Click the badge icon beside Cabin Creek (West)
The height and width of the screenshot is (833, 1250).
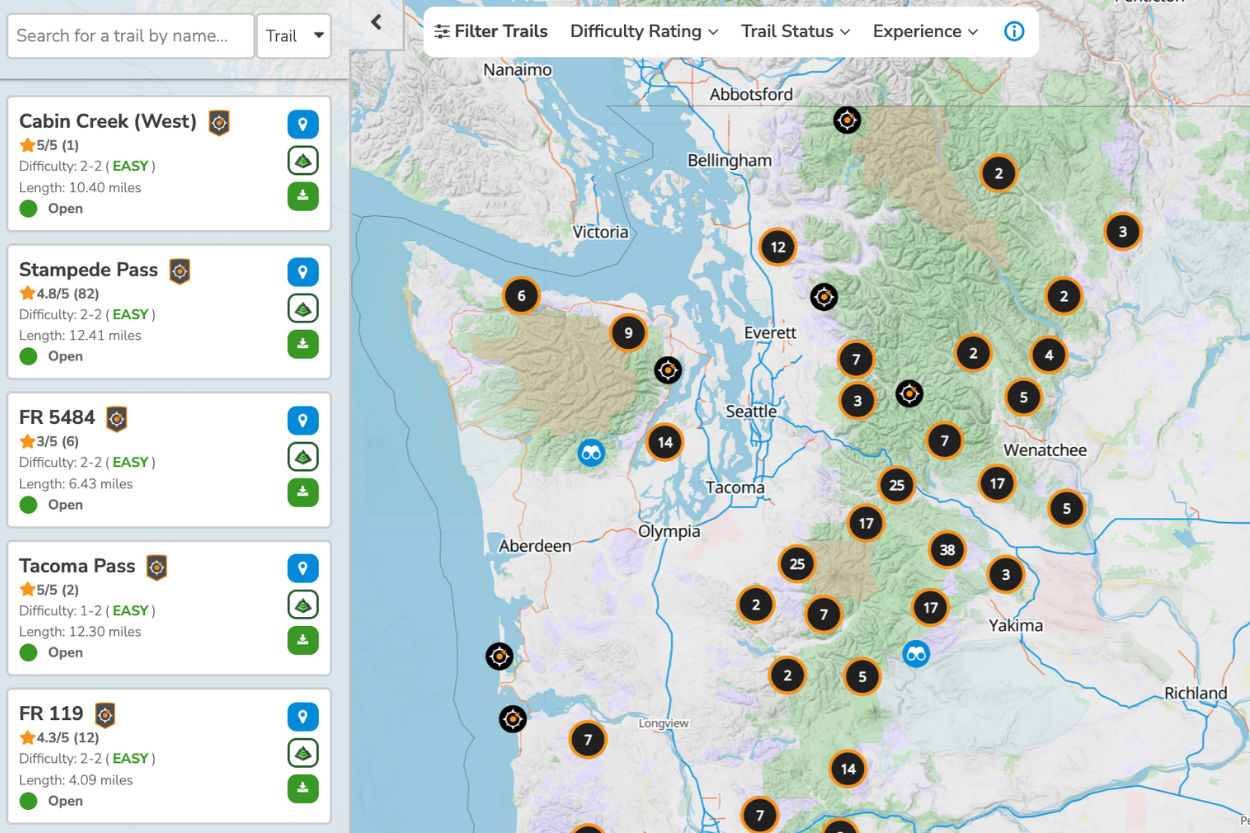tap(219, 122)
